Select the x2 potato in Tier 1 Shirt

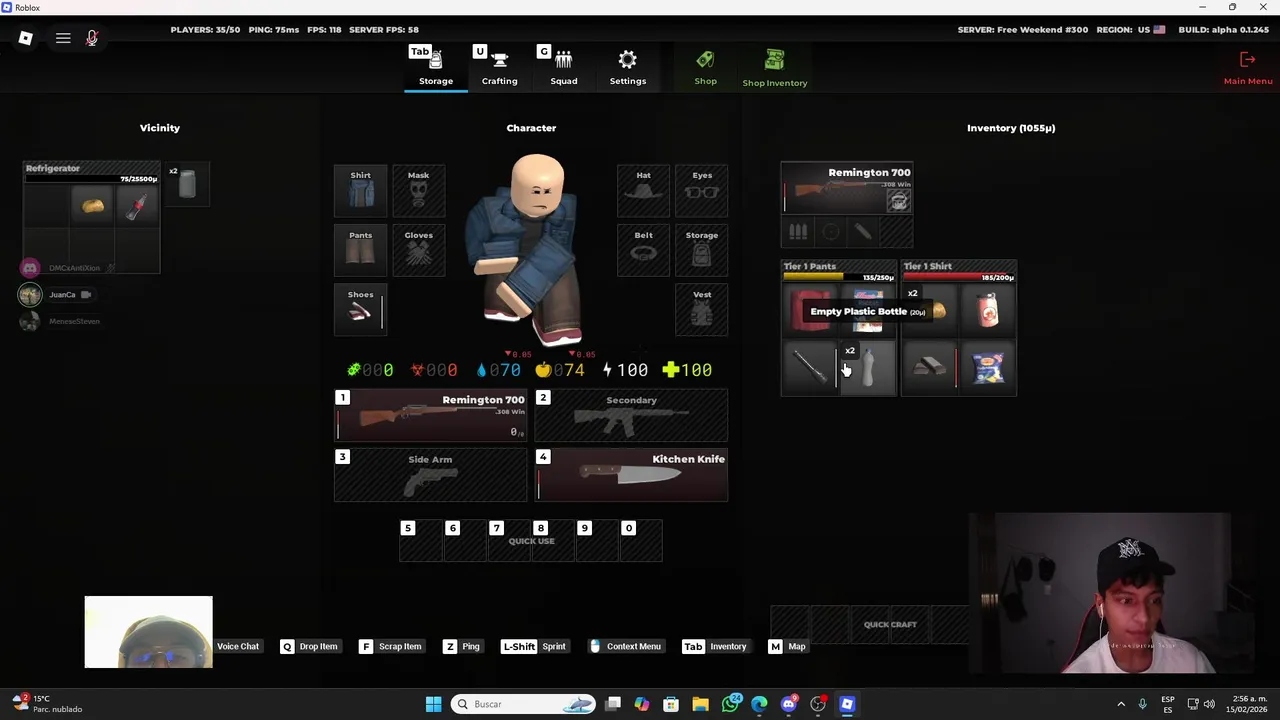click(x=930, y=311)
